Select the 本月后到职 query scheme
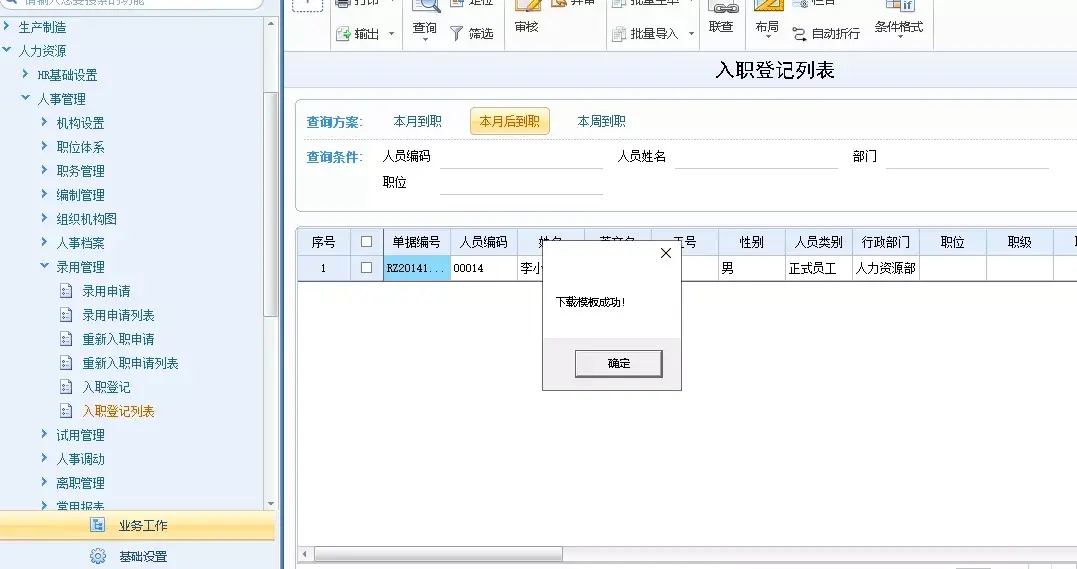The image size is (1077, 569). click(510, 122)
